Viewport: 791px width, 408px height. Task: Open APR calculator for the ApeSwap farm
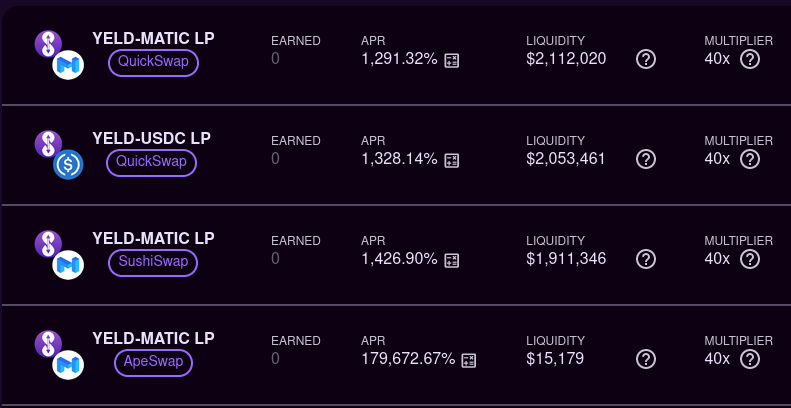[469, 361]
